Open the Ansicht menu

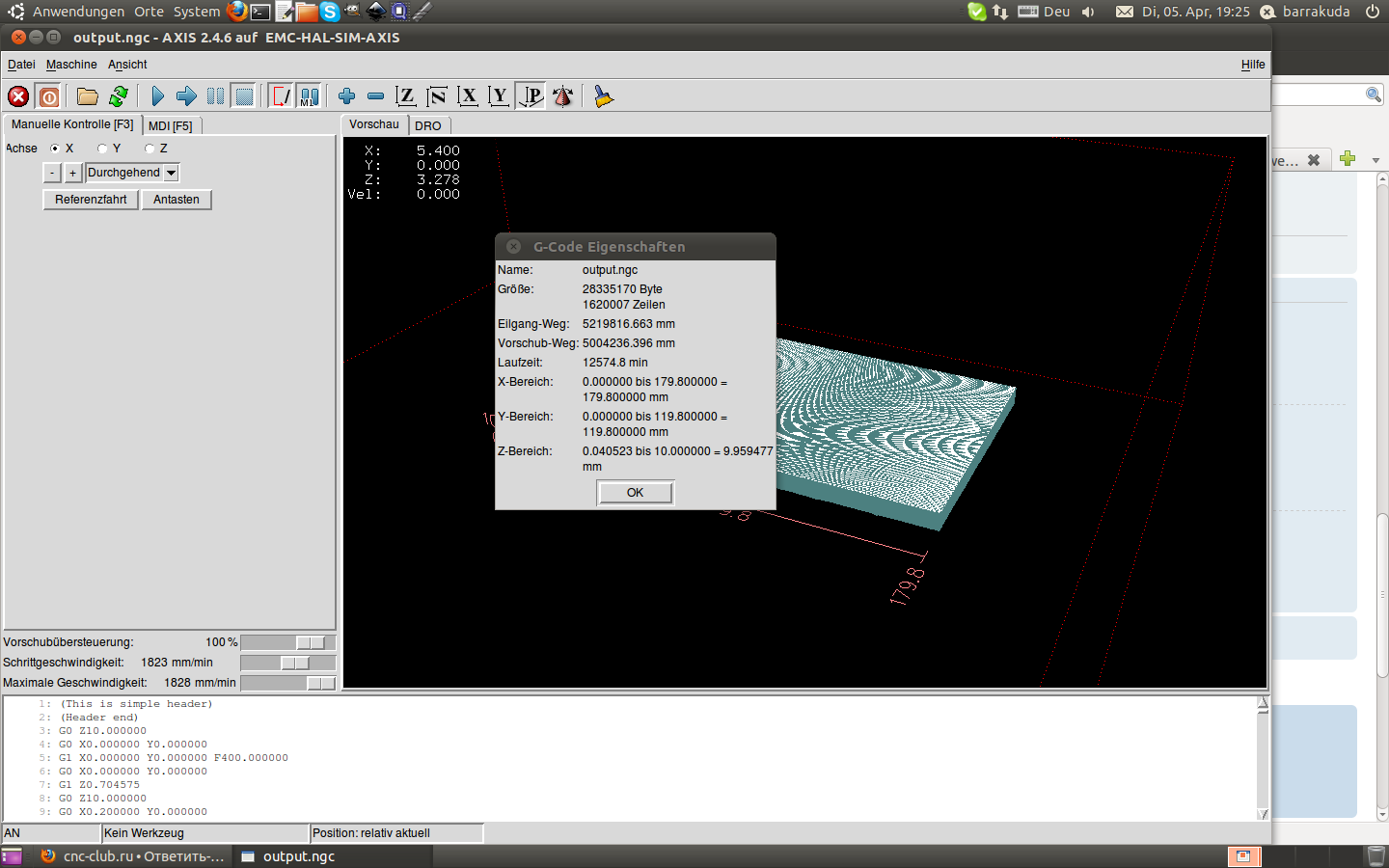tap(127, 65)
